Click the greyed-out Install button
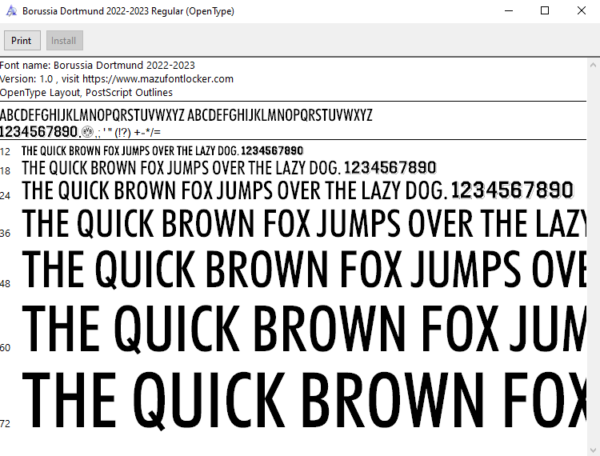The width and height of the screenshot is (600, 456). 64,41
